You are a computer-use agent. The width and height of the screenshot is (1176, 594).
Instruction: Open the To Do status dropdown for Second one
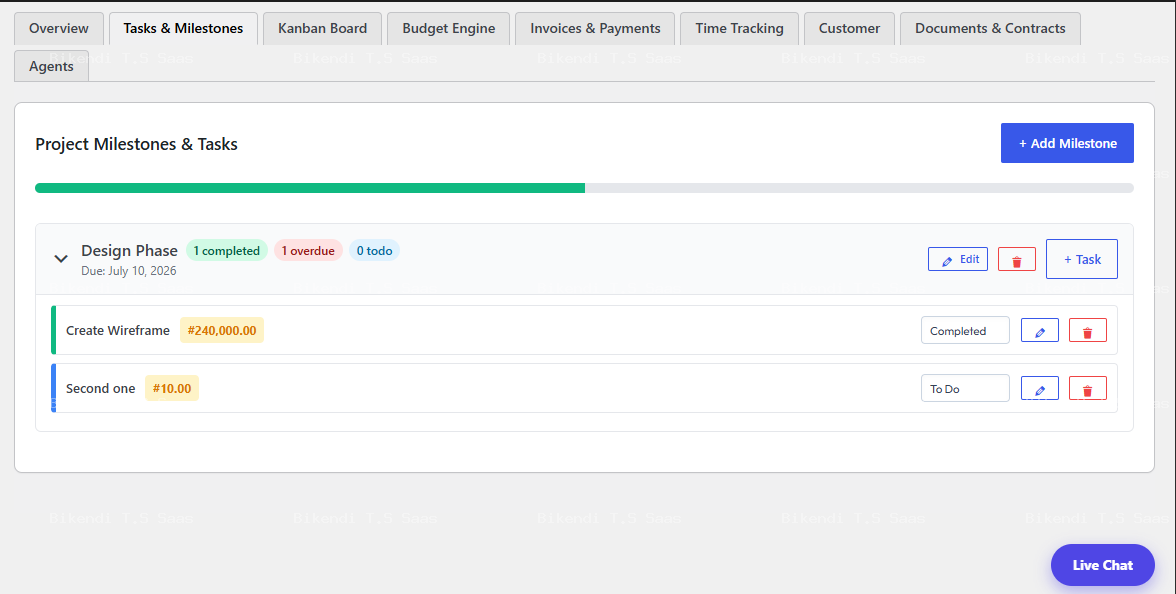pyautogui.click(x=965, y=388)
